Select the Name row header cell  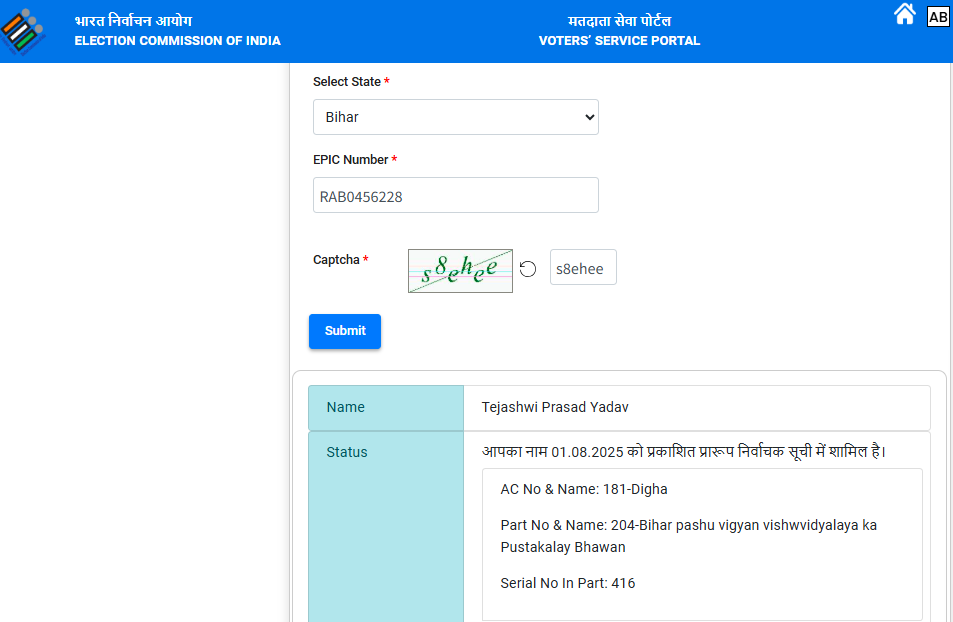[x=386, y=408]
